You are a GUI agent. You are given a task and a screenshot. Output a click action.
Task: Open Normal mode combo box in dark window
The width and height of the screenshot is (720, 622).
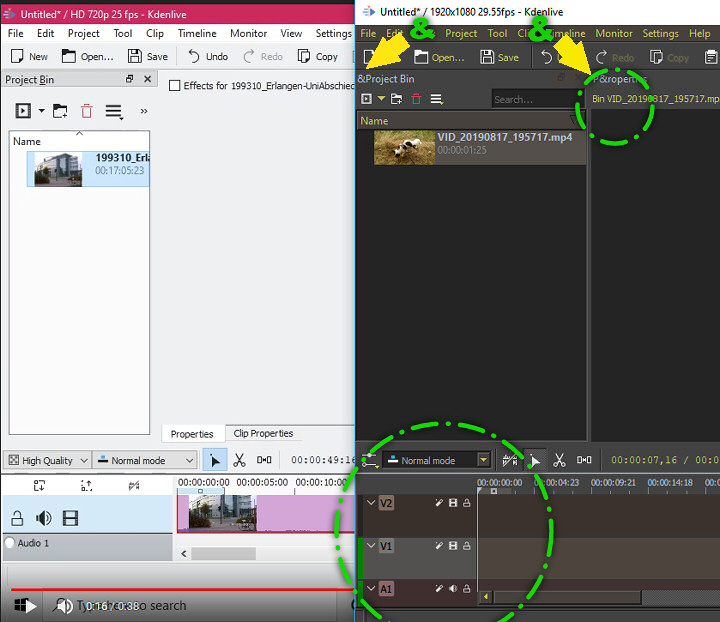tap(437, 460)
